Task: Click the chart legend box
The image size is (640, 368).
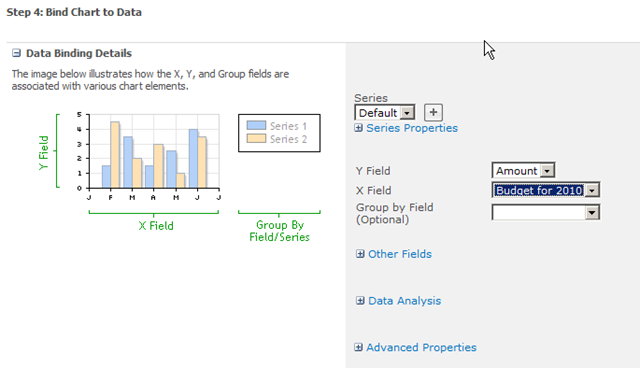Action: (279, 133)
